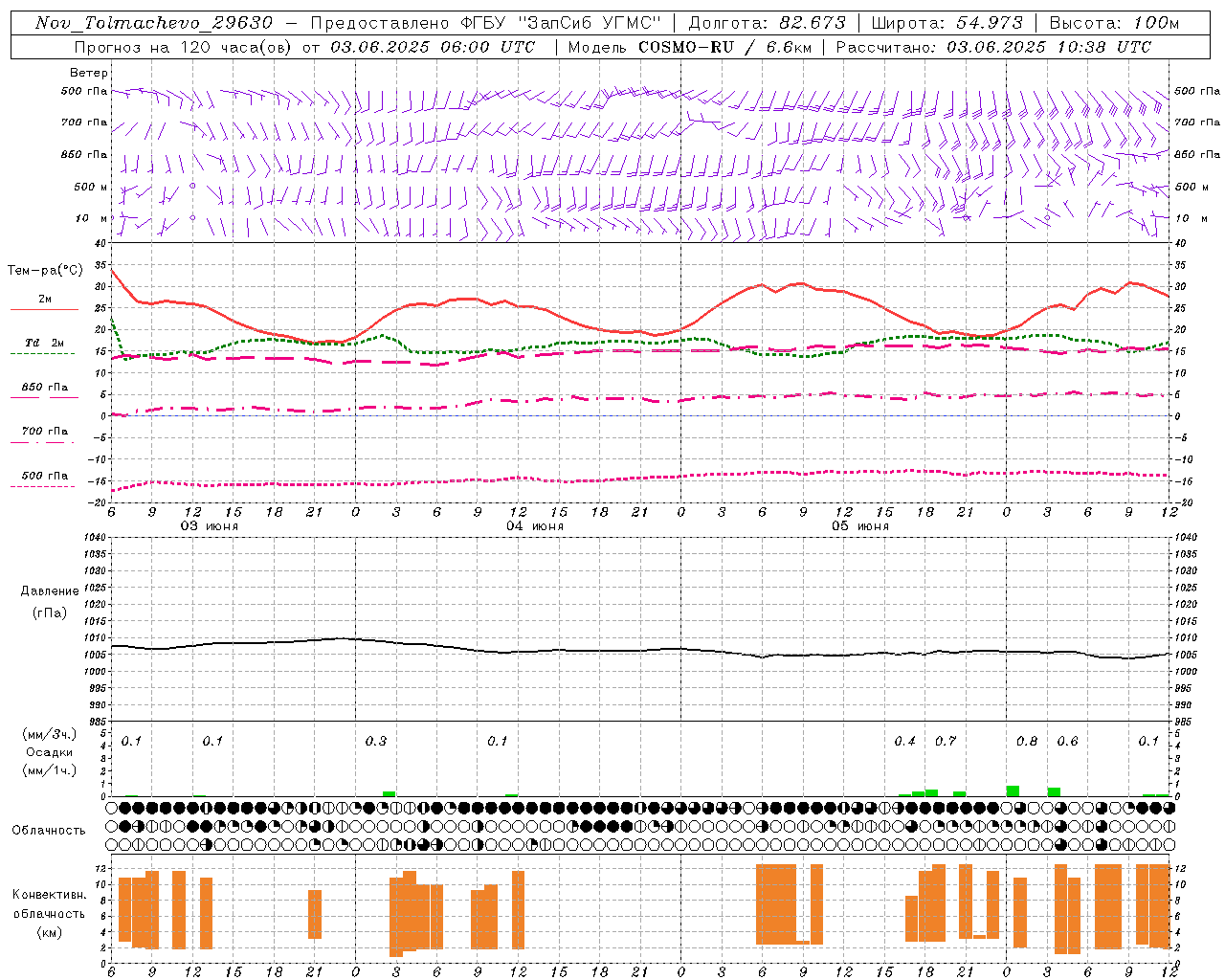Click the 700 гПа temperature legend entry
The width and height of the screenshot is (1225, 980).
[x=45, y=432]
